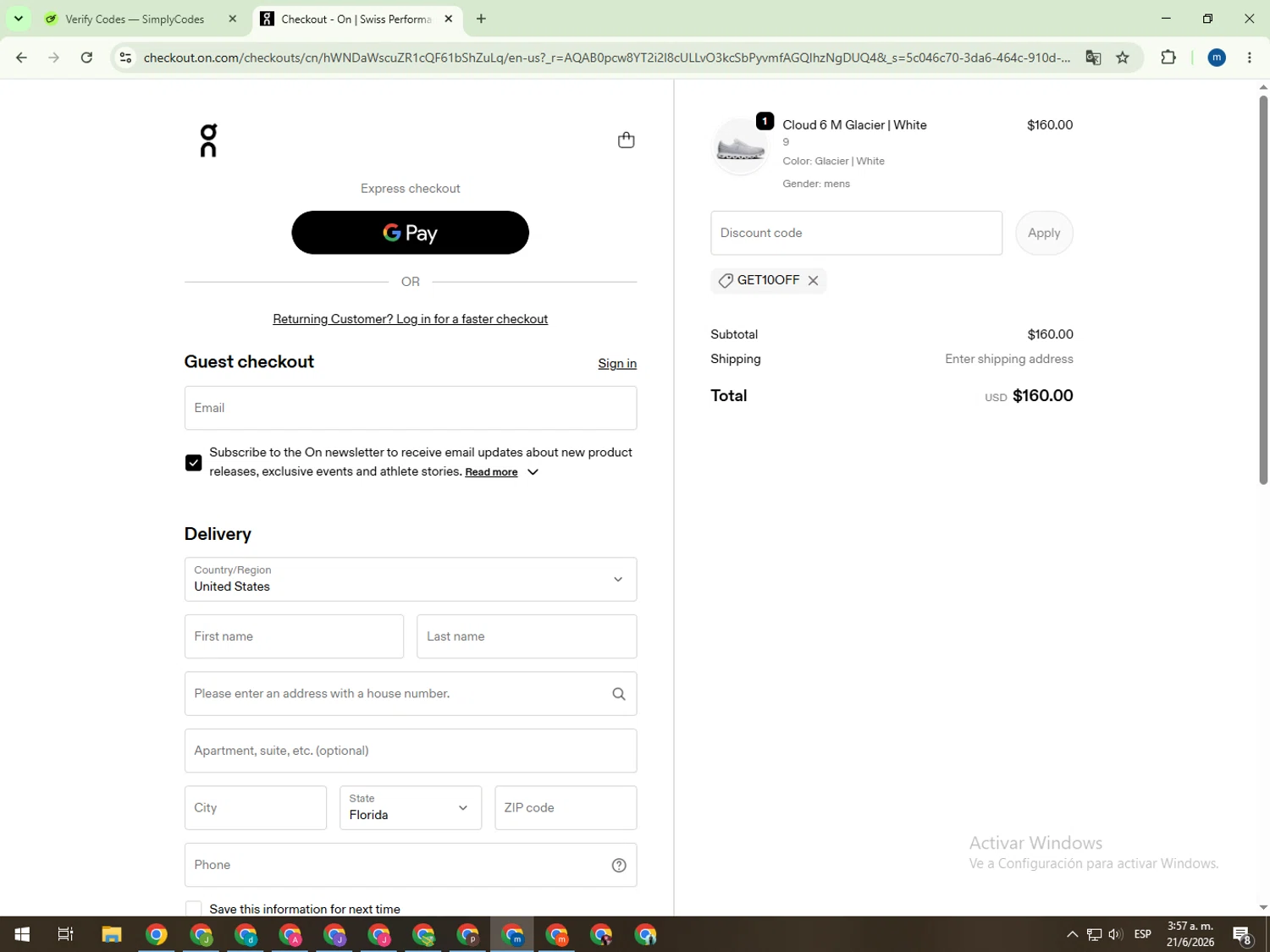Click the Google Translate icon in address bar
The width and height of the screenshot is (1270, 952).
tap(1093, 58)
